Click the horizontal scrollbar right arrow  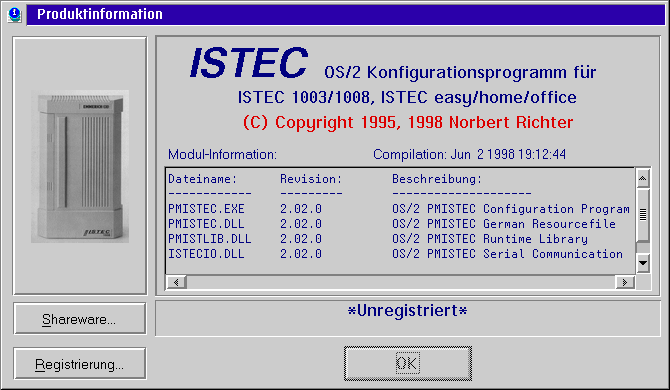(x=625, y=282)
